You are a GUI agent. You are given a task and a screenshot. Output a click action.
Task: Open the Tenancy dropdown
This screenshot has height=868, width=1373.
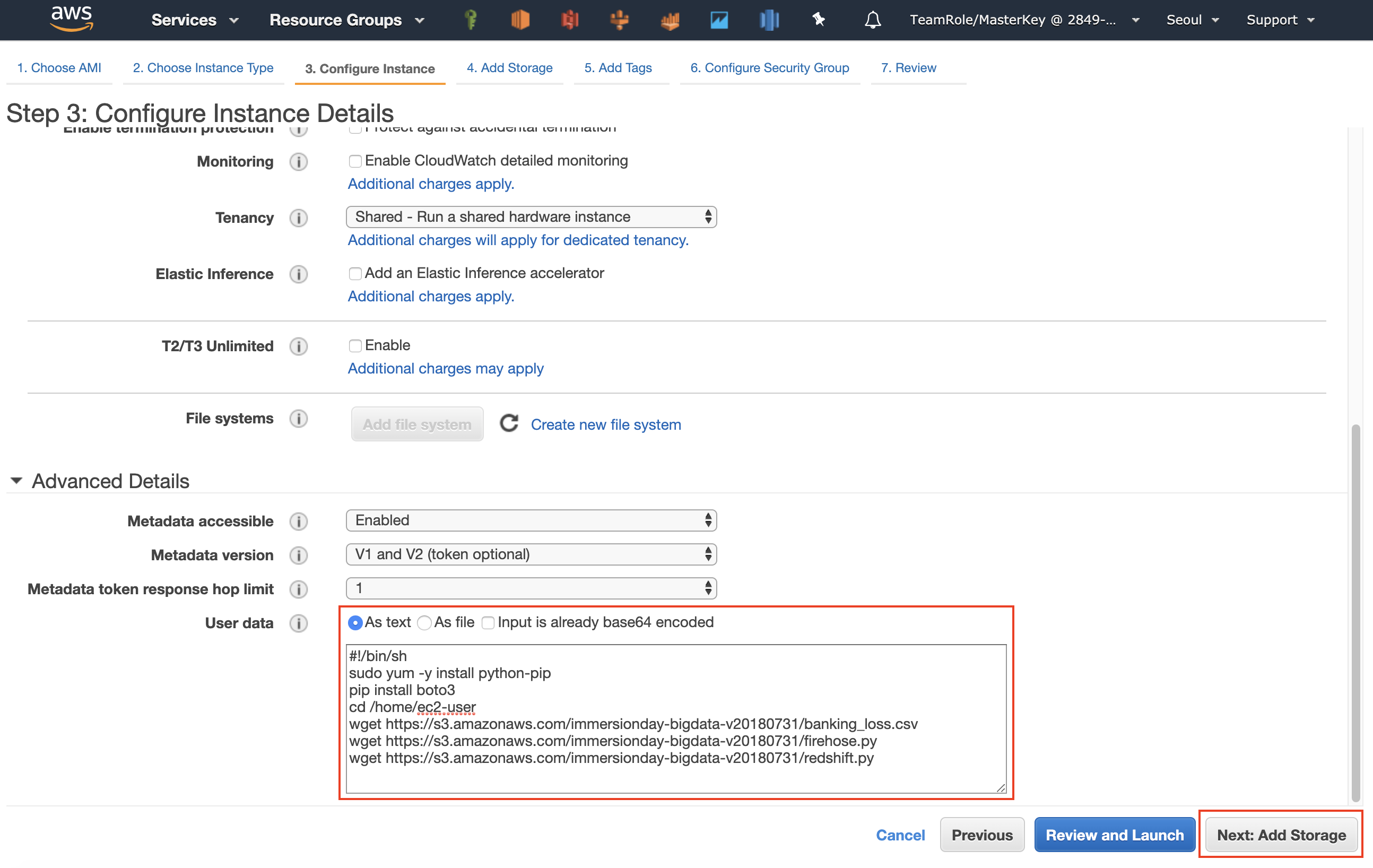click(x=531, y=216)
